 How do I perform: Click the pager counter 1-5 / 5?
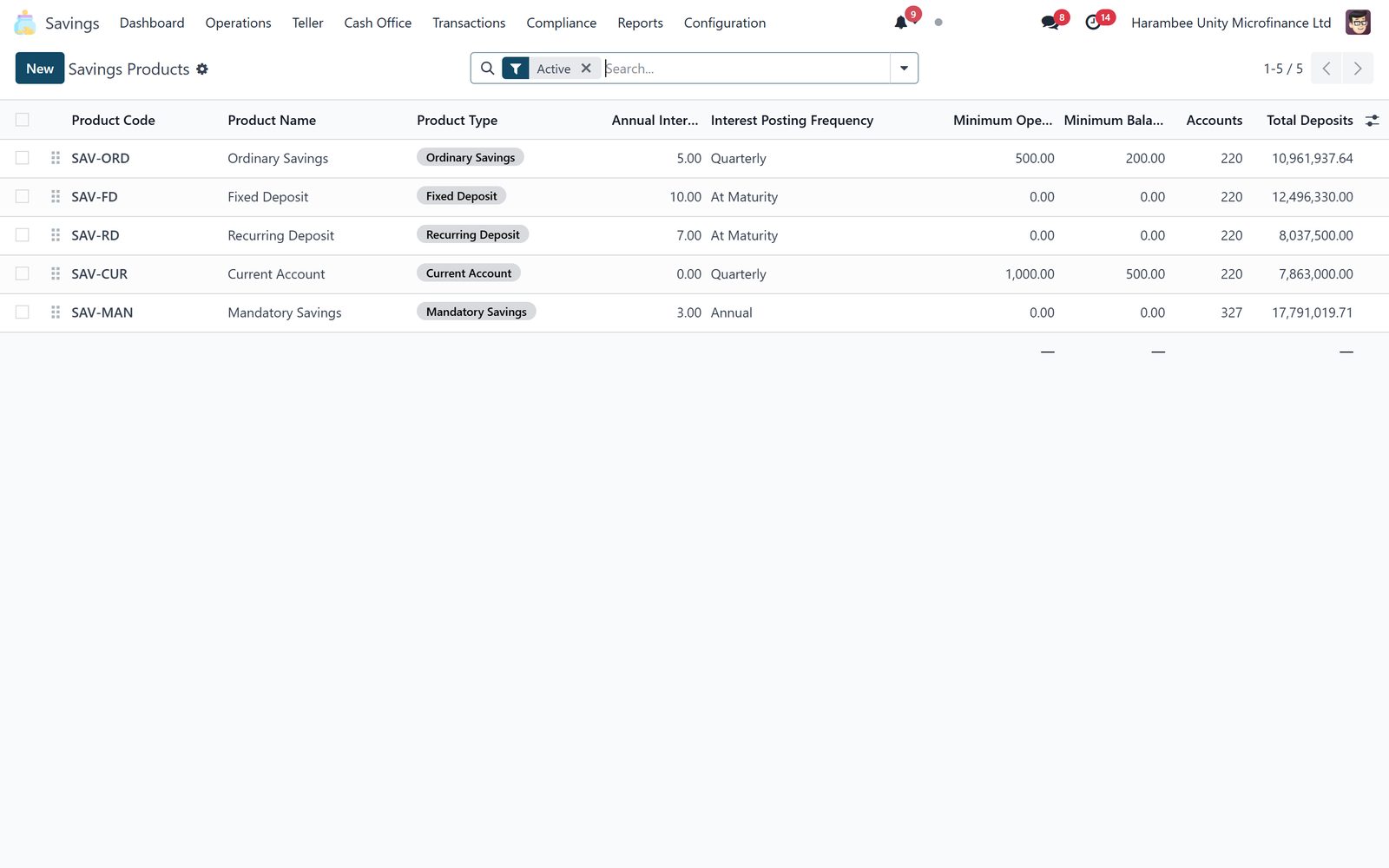(1283, 69)
